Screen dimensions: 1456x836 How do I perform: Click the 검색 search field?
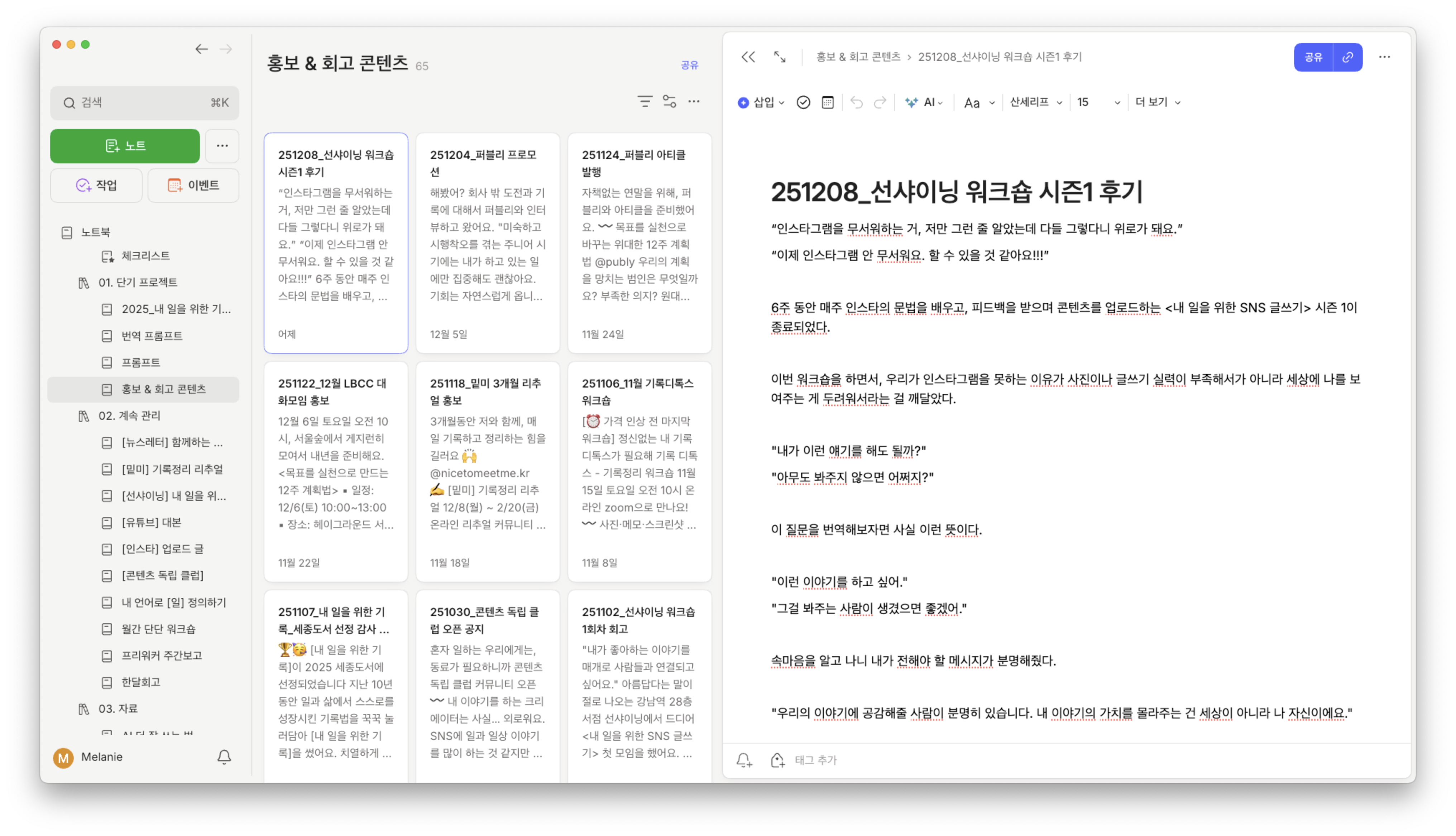[x=144, y=103]
